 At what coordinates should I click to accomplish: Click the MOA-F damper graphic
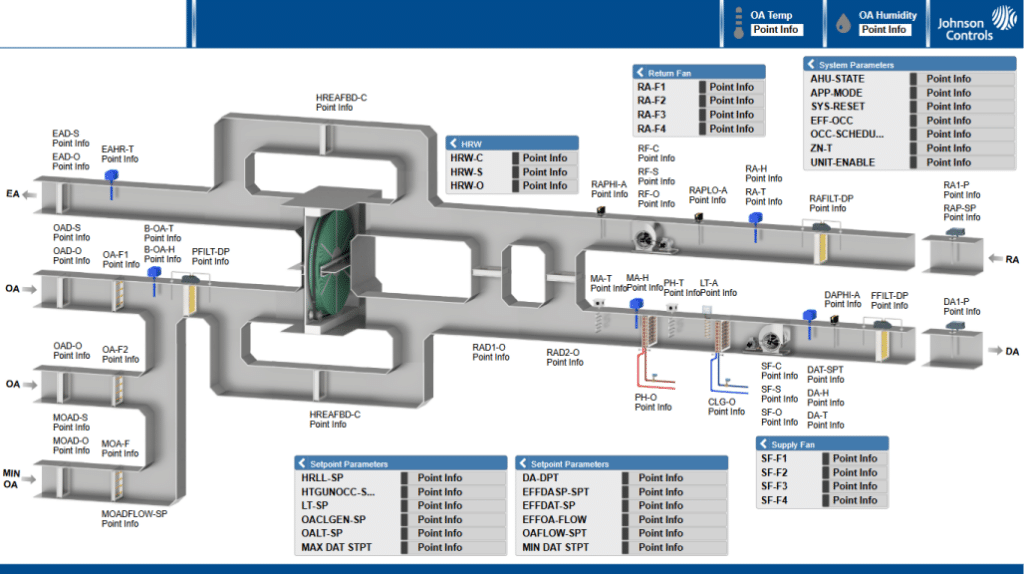click(120, 484)
